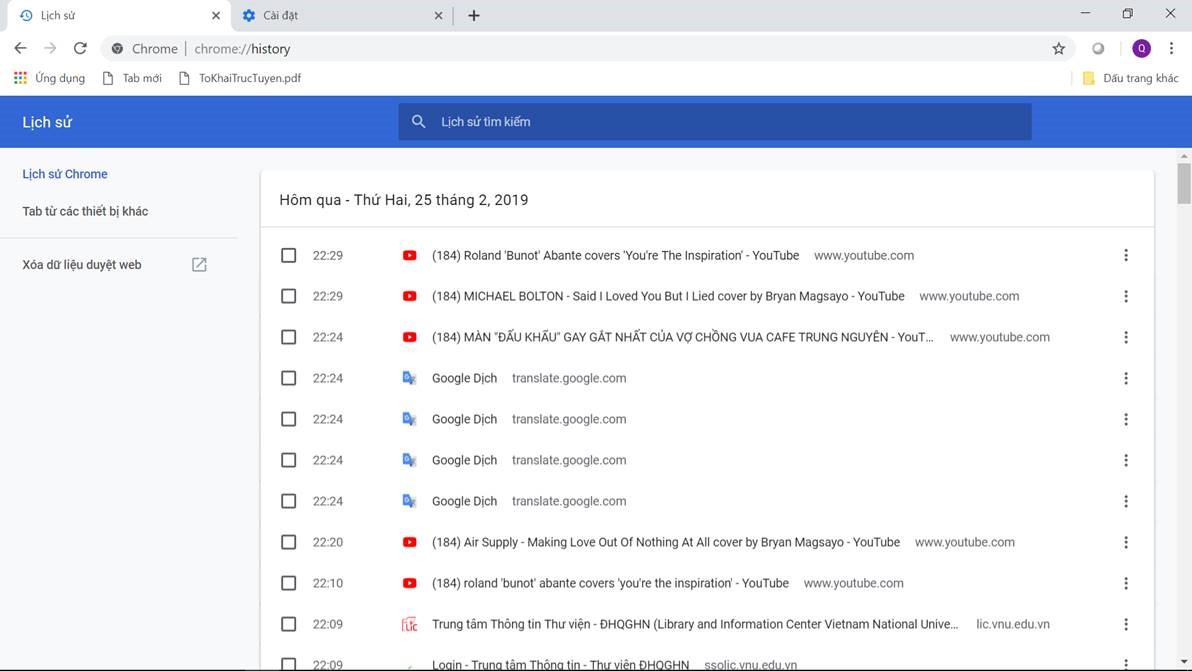Click the purple profile avatar icon
The width and height of the screenshot is (1192, 671).
tap(1141, 48)
